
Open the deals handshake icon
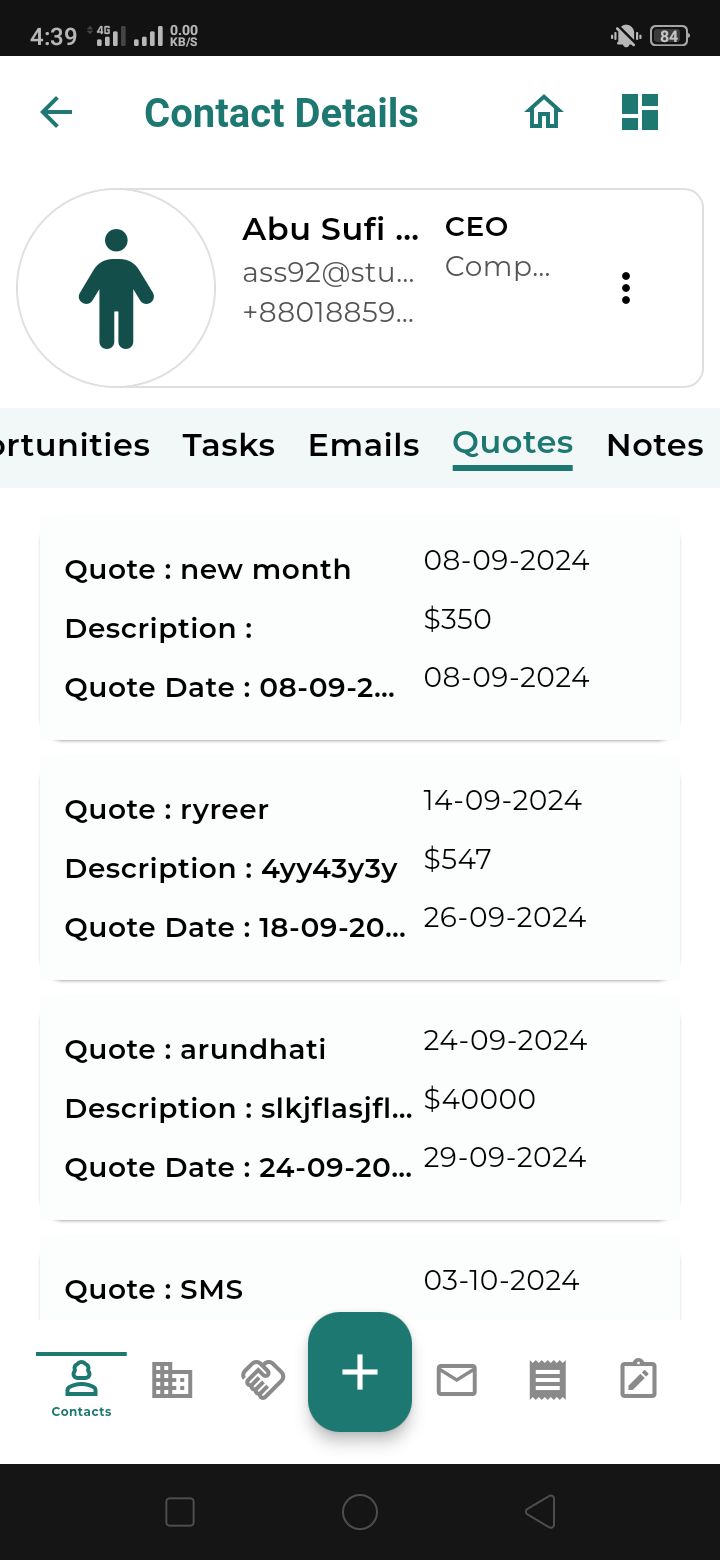263,1381
